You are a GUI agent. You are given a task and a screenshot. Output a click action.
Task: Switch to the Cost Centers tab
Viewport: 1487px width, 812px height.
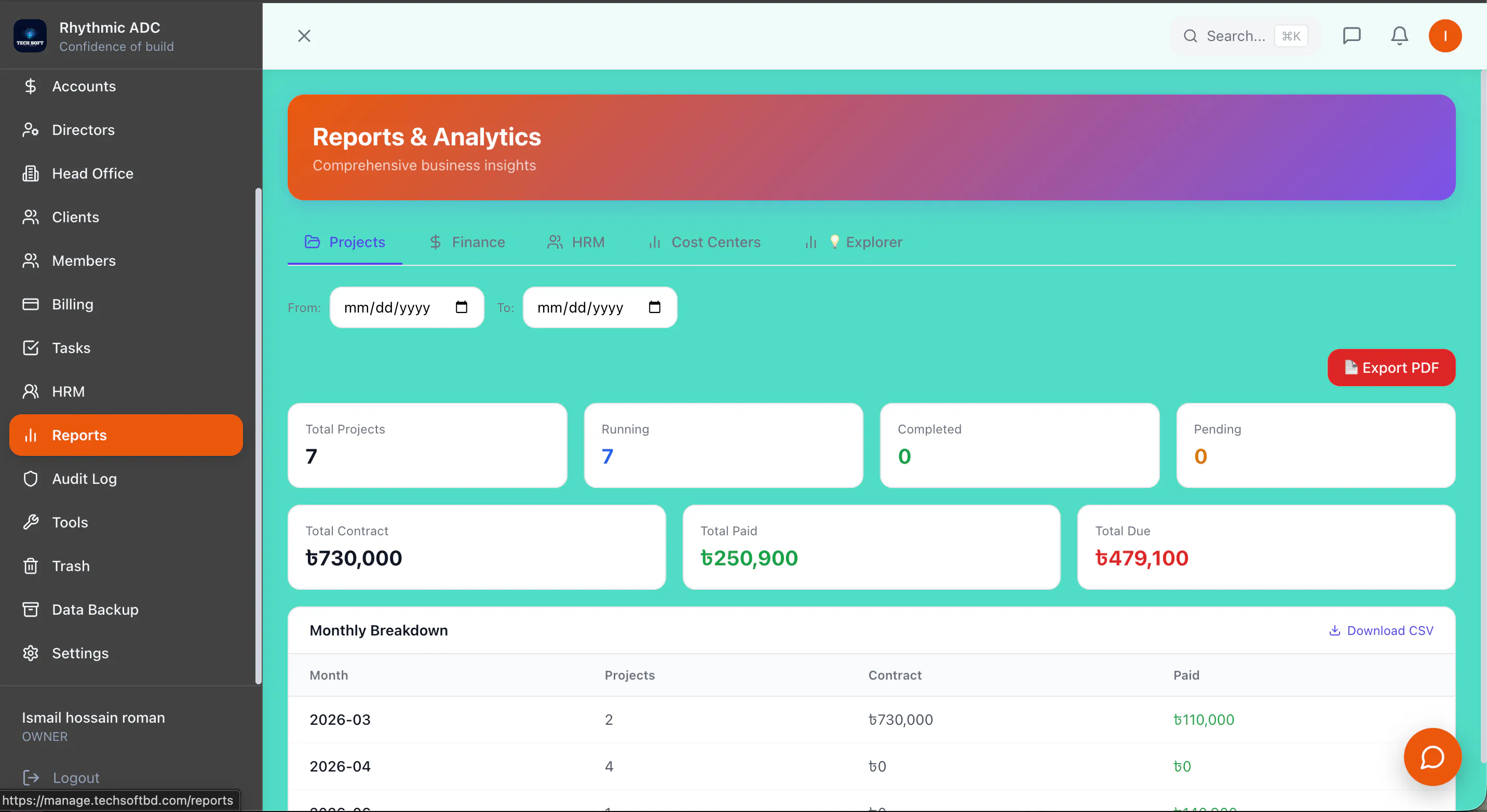[704, 242]
